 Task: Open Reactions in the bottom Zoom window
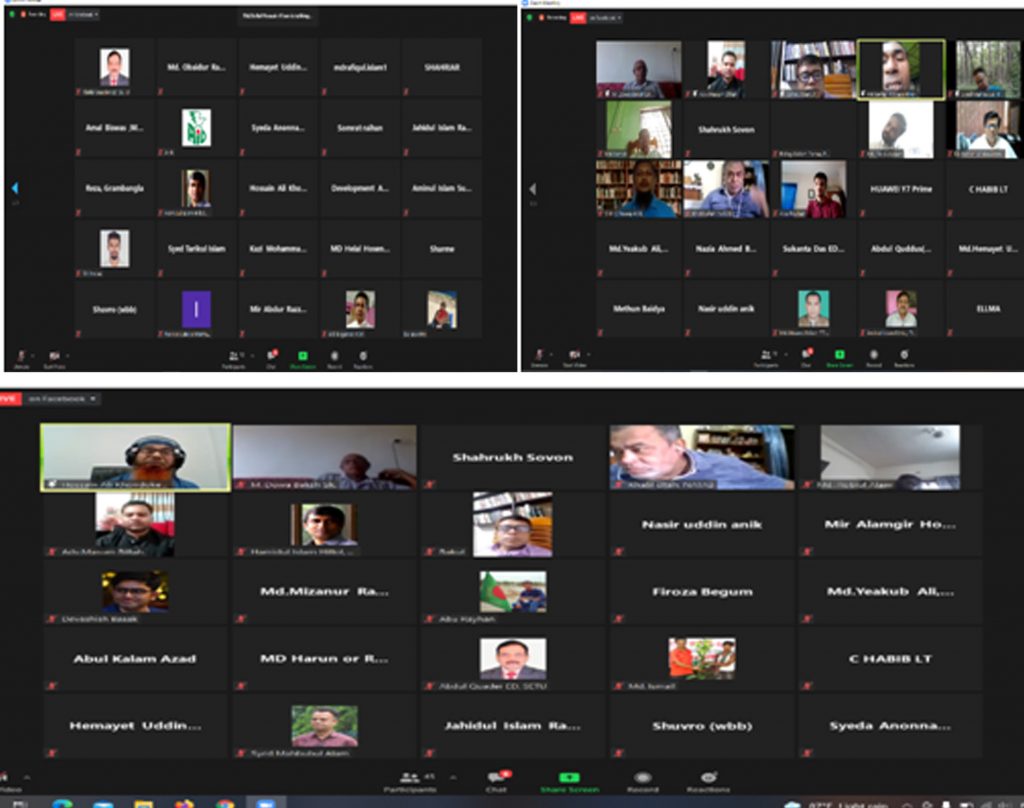coord(709,781)
